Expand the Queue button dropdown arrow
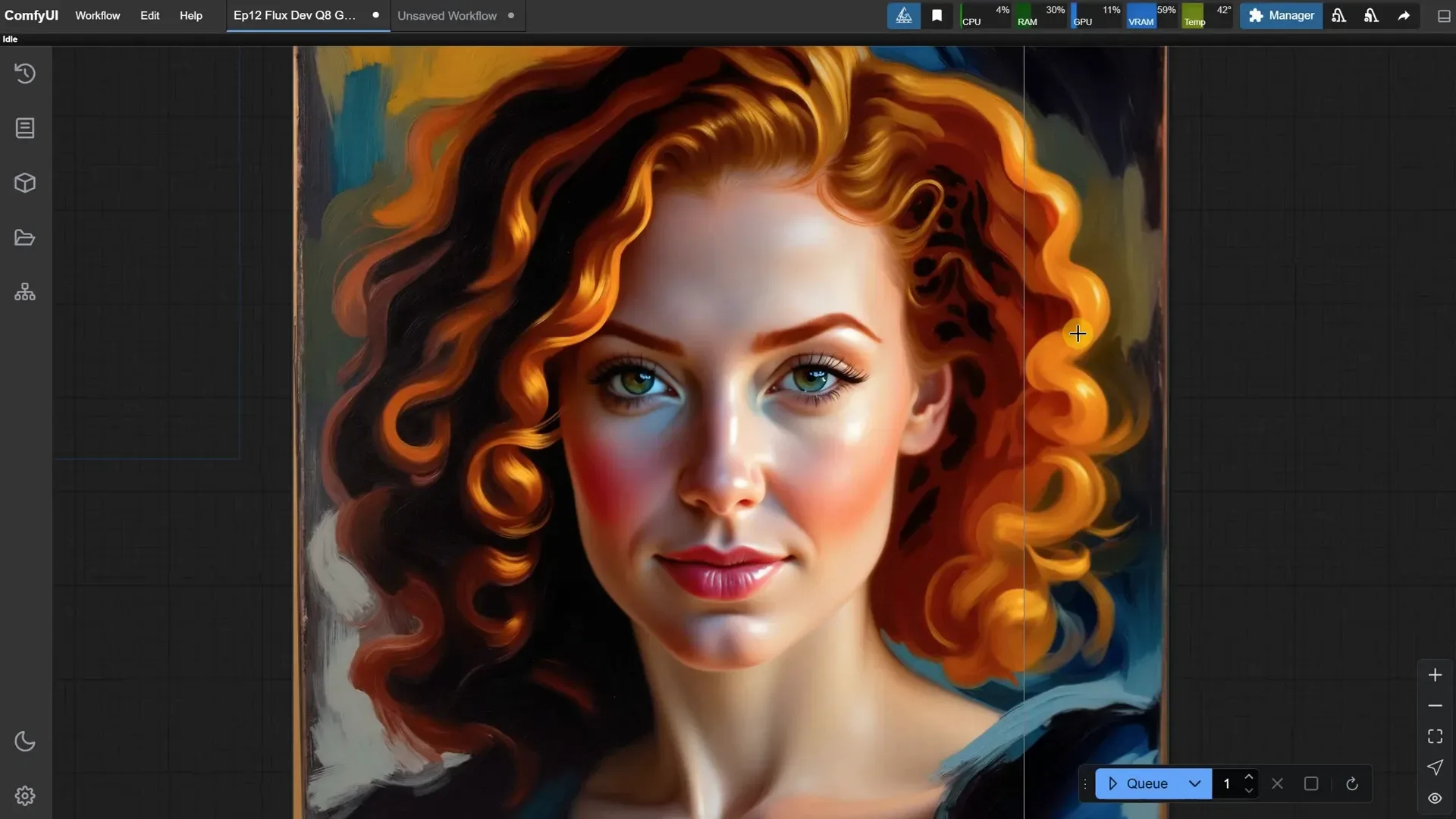1456x819 pixels. 1195,784
